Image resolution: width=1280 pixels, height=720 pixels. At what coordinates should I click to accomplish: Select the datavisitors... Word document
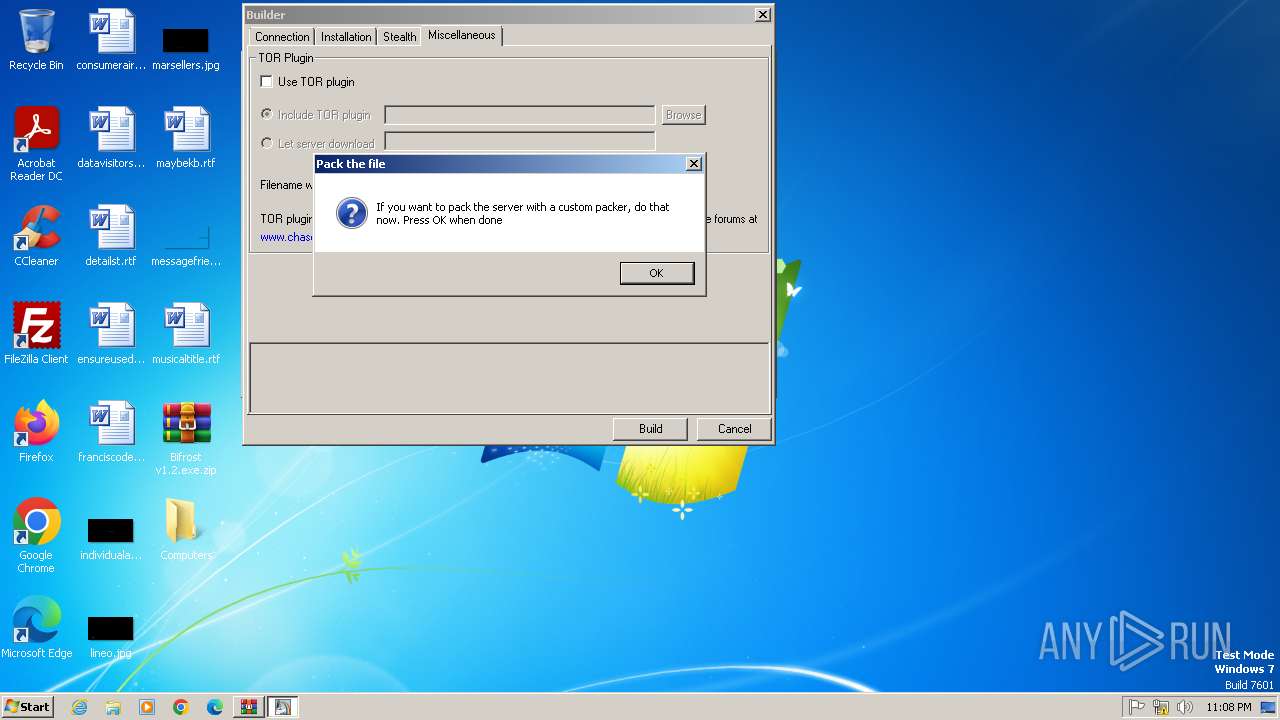coord(111,138)
